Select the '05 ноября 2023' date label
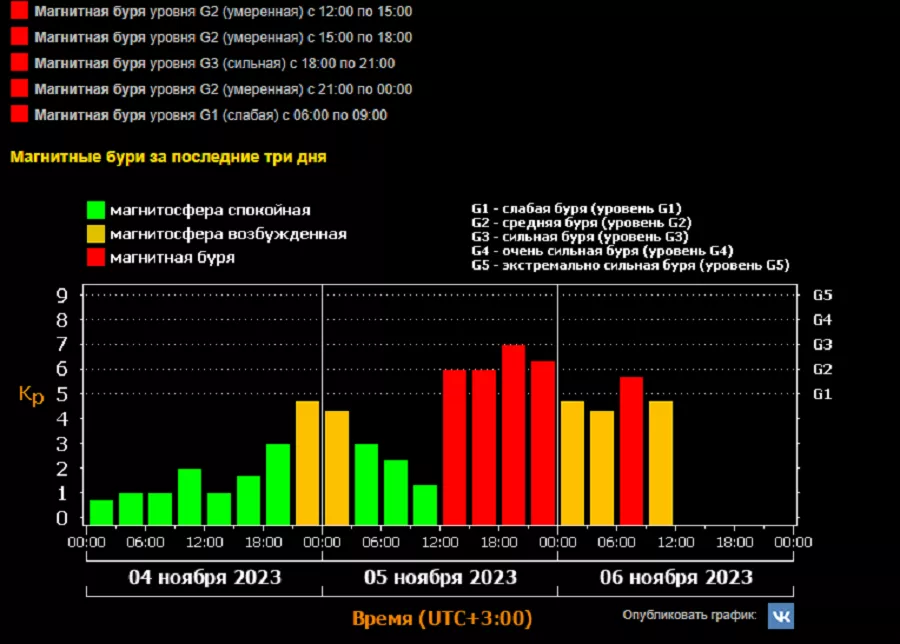Viewport: 900px width, 644px height. pyautogui.click(x=439, y=578)
